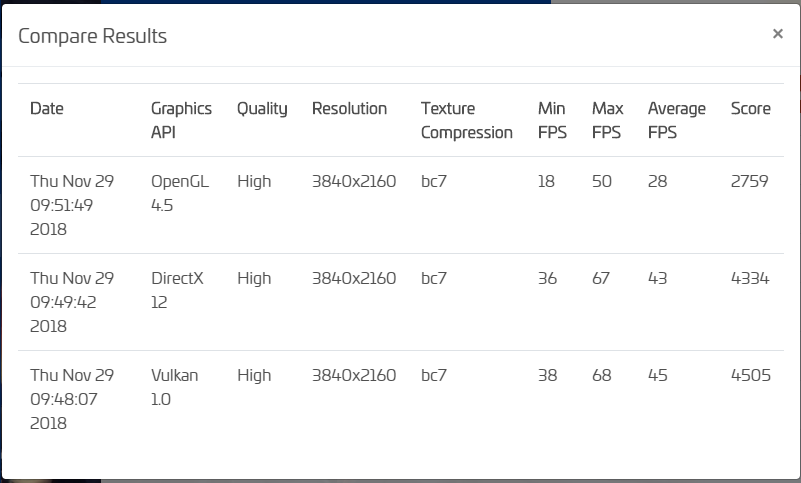Click the score value 4505
Viewport: 801px width, 483px height.
[x=750, y=376]
